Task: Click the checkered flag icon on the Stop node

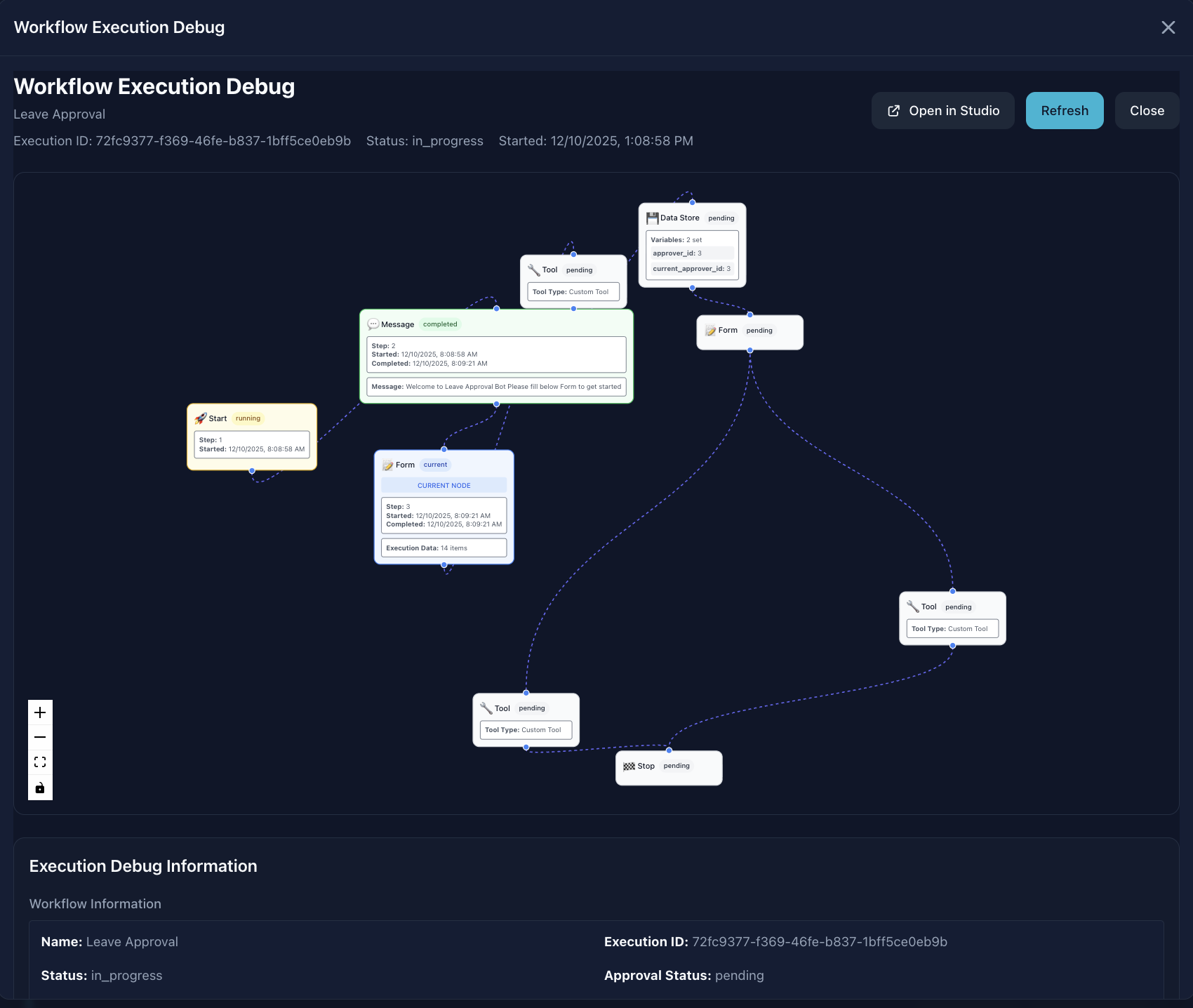Action: pyautogui.click(x=629, y=766)
